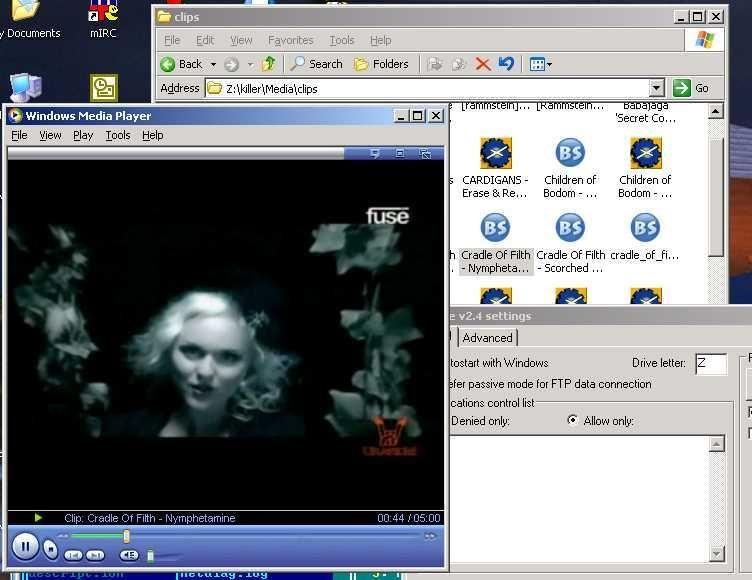Stop the clip in Windows Media Player
The height and width of the screenshot is (580, 752).
click(50, 549)
